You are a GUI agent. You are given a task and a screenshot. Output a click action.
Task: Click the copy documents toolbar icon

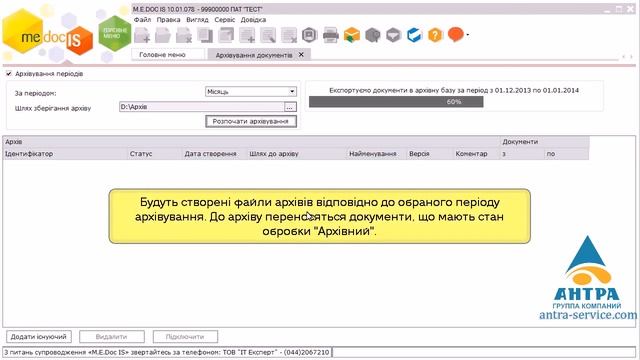click(205, 35)
